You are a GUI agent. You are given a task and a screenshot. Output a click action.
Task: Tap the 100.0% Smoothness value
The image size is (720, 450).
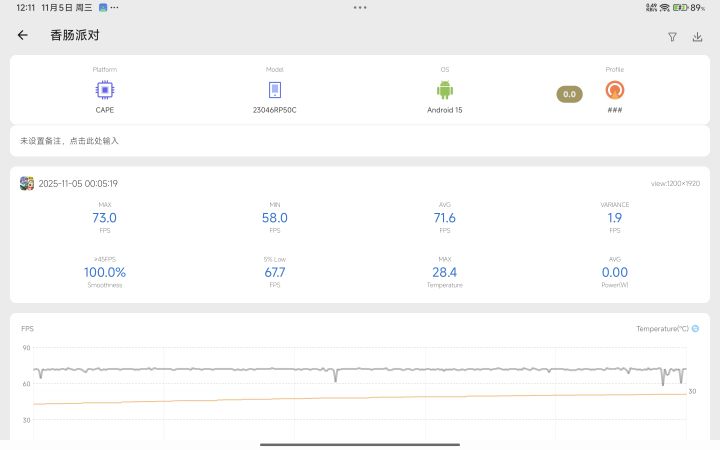(105, 272)
